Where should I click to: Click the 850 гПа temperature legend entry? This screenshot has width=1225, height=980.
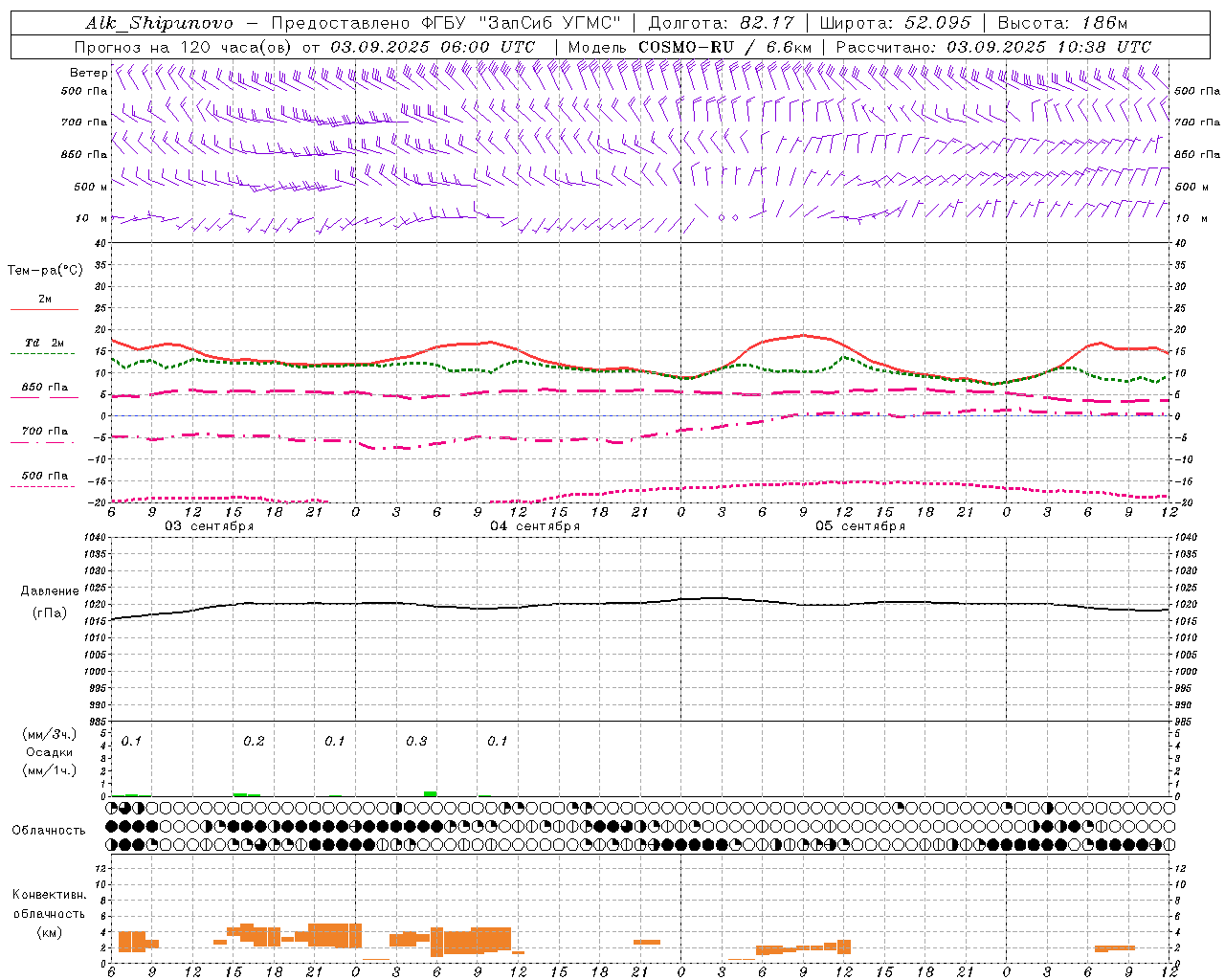pyautogui.click(x=45, y=388)
